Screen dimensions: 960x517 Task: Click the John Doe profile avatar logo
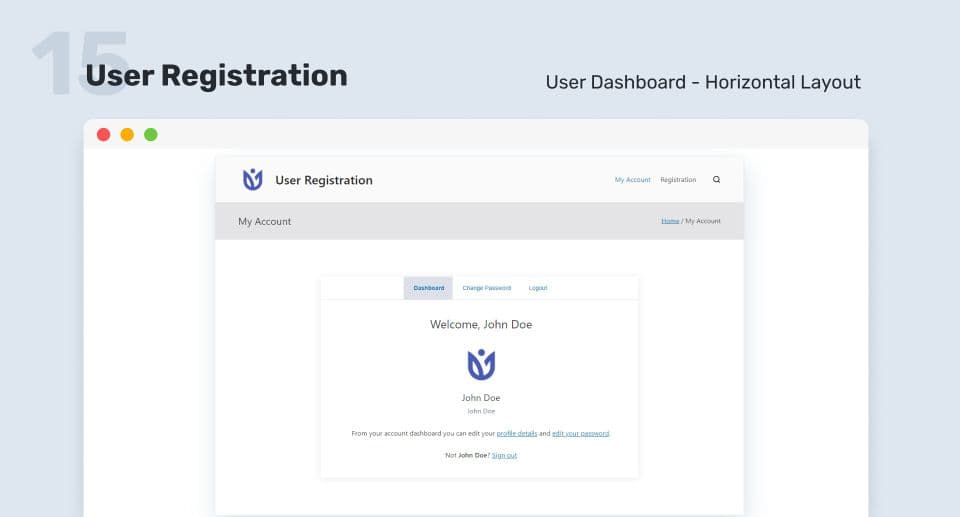pos(481,364)
